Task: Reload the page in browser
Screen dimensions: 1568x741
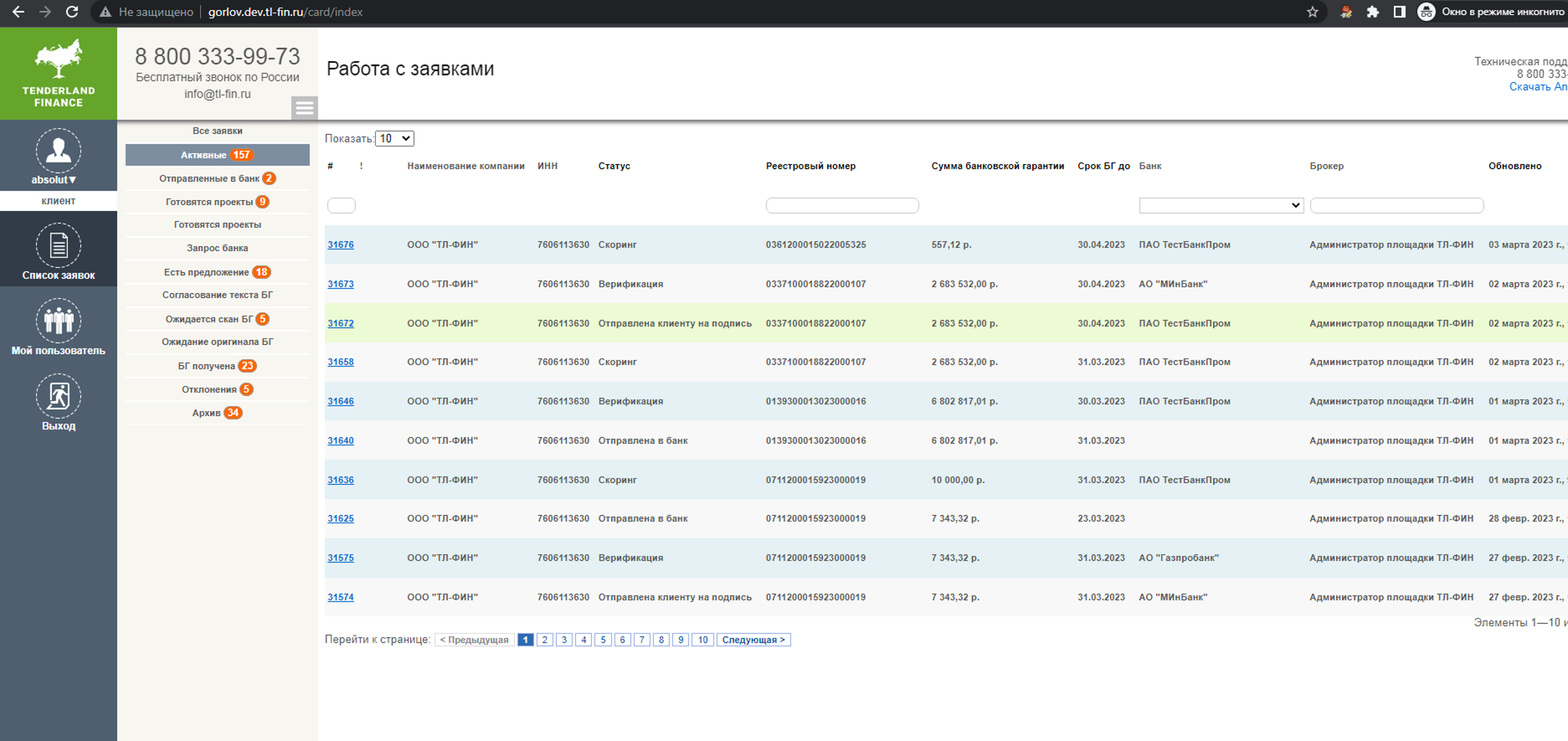Action: click(72, 12)
